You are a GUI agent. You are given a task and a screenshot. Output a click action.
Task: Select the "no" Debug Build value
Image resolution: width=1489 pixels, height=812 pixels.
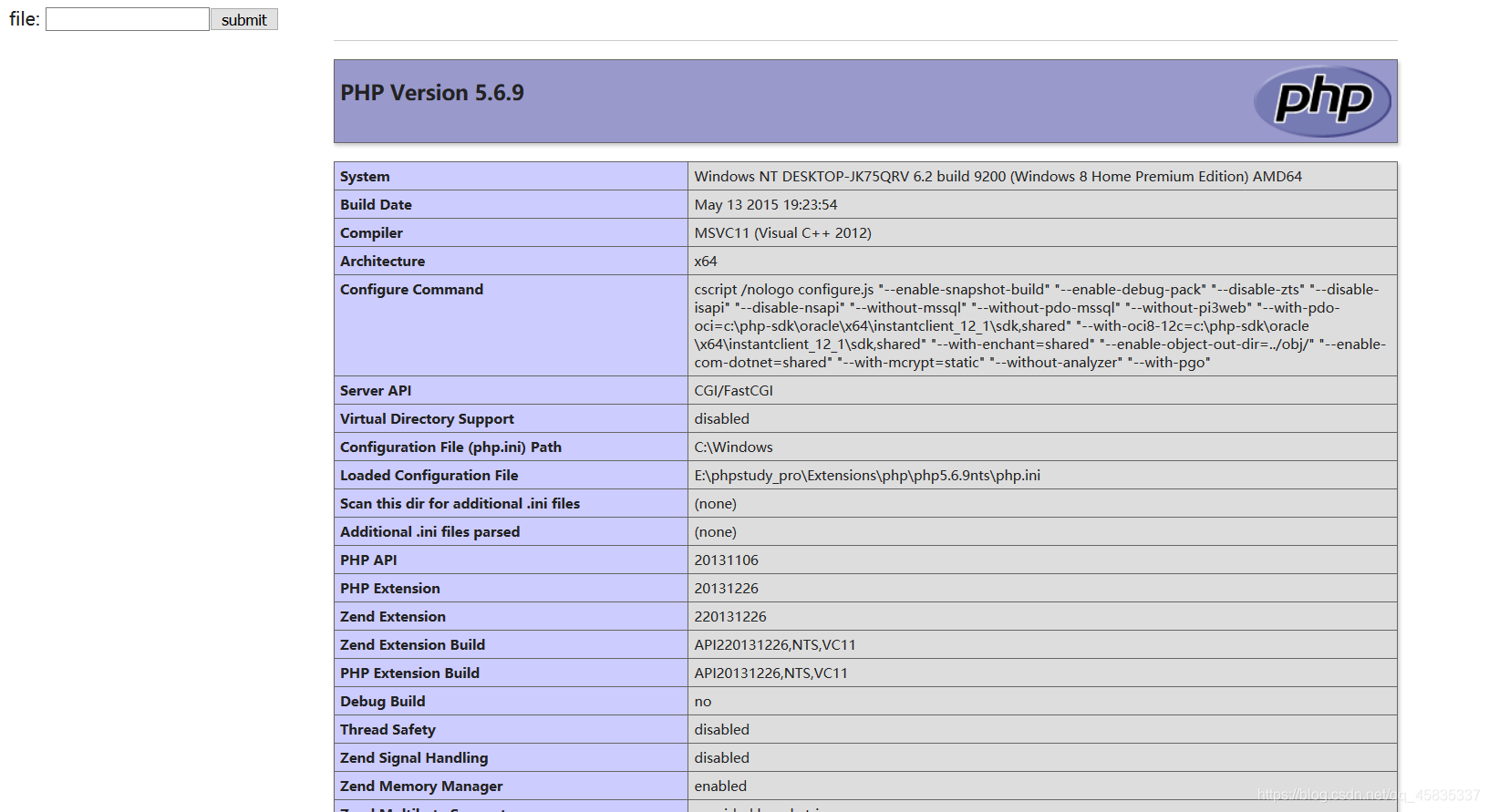point(702,702)
